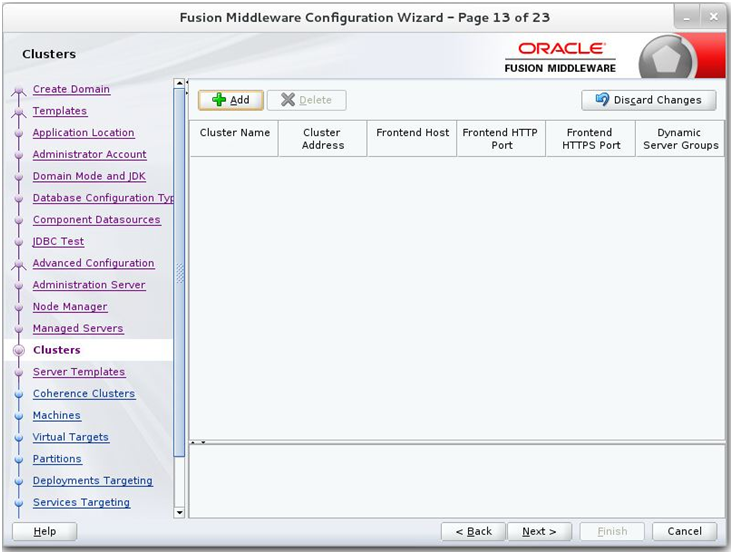Select current Clusters step
Screen dimensions: 733x554
(x=57, y=350)
